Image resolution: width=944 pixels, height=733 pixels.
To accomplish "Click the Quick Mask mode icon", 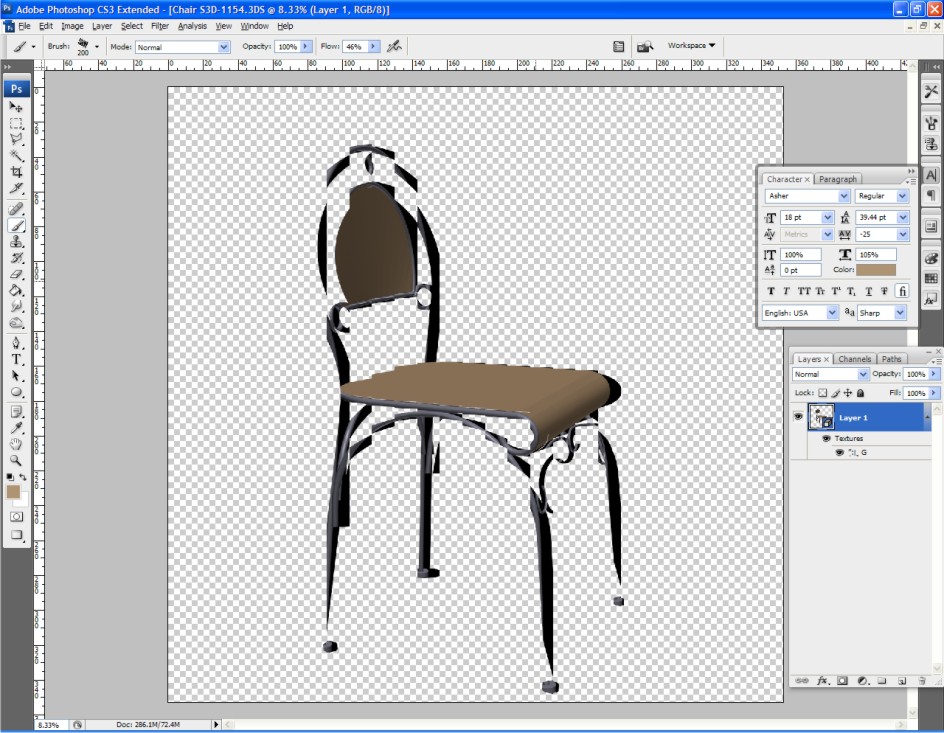I will [x=16, y=516].
